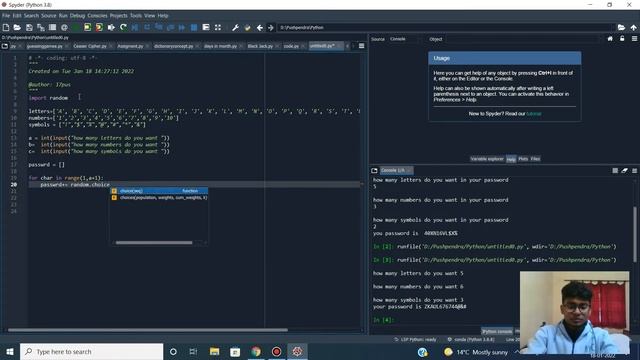This screenshot has width=640, height=360.
Task: Open the Edit menu
Action: coord(17,16)
